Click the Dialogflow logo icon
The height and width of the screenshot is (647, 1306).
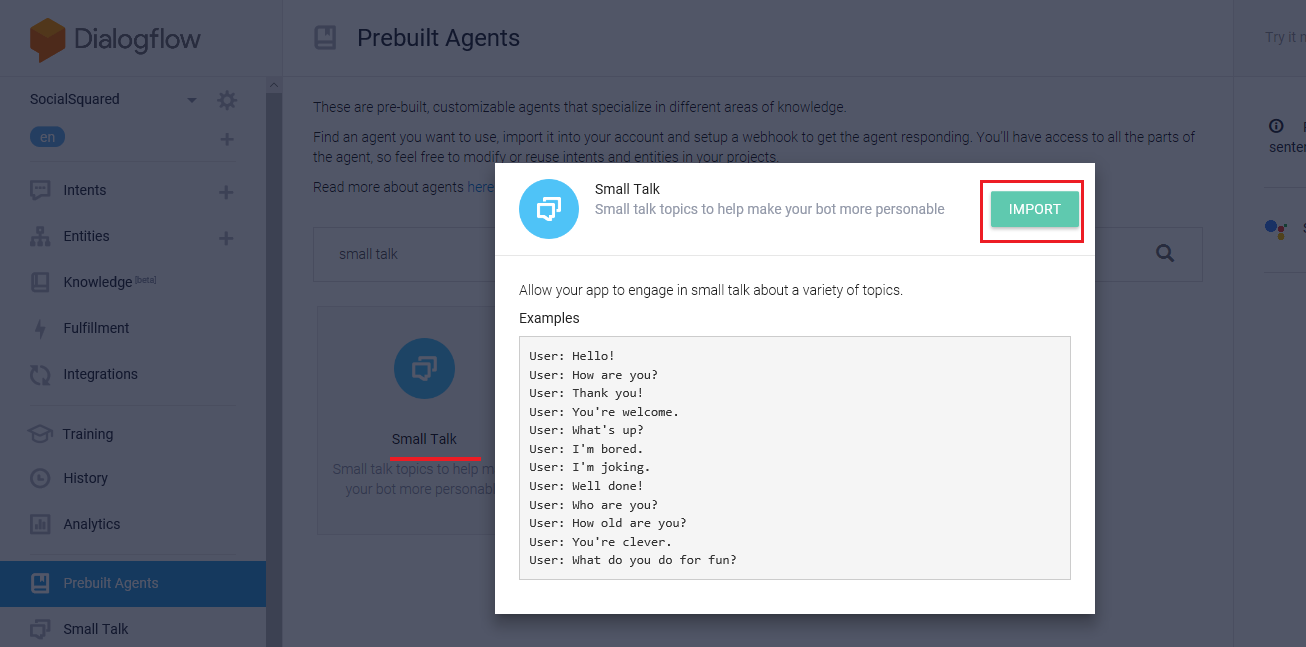tap(47, 39)
